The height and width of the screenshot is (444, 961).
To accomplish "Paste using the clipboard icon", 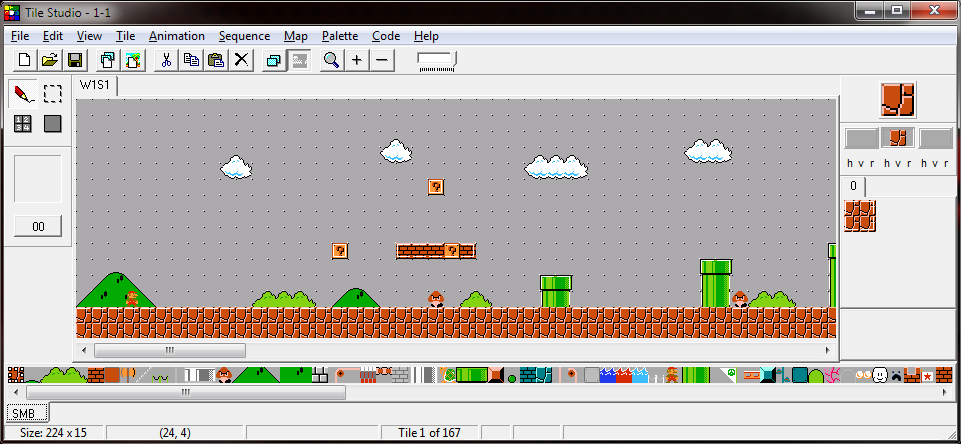I will click(216, 60).
